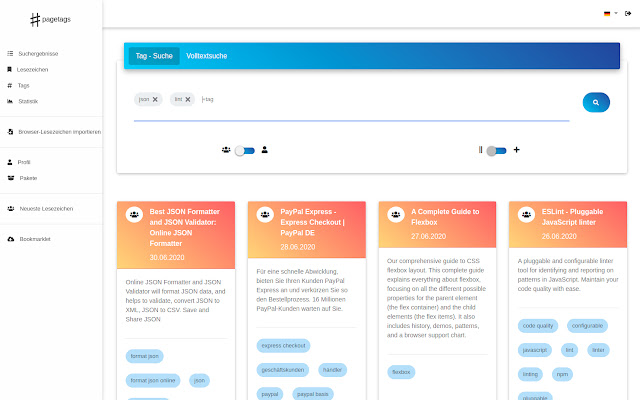Screen dimensions: 640x400
Task: Open the Best JSON Formatter card title
Action: tap(184, 227)
